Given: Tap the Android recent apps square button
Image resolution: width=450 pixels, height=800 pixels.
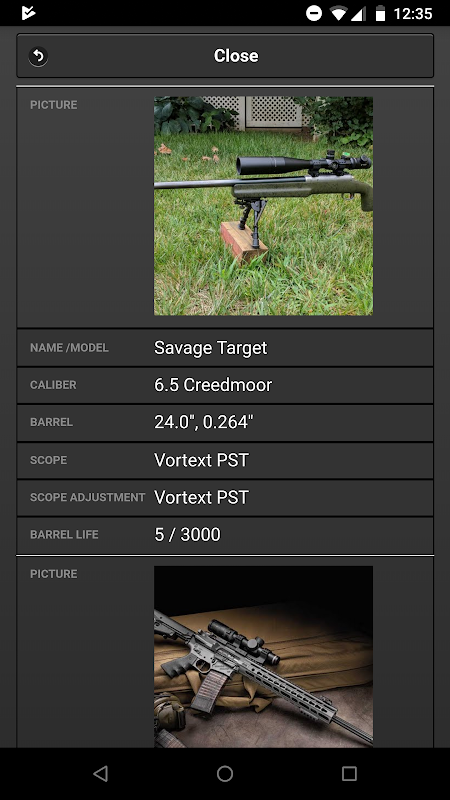Looking at the screenshot, I should (349, 774).
